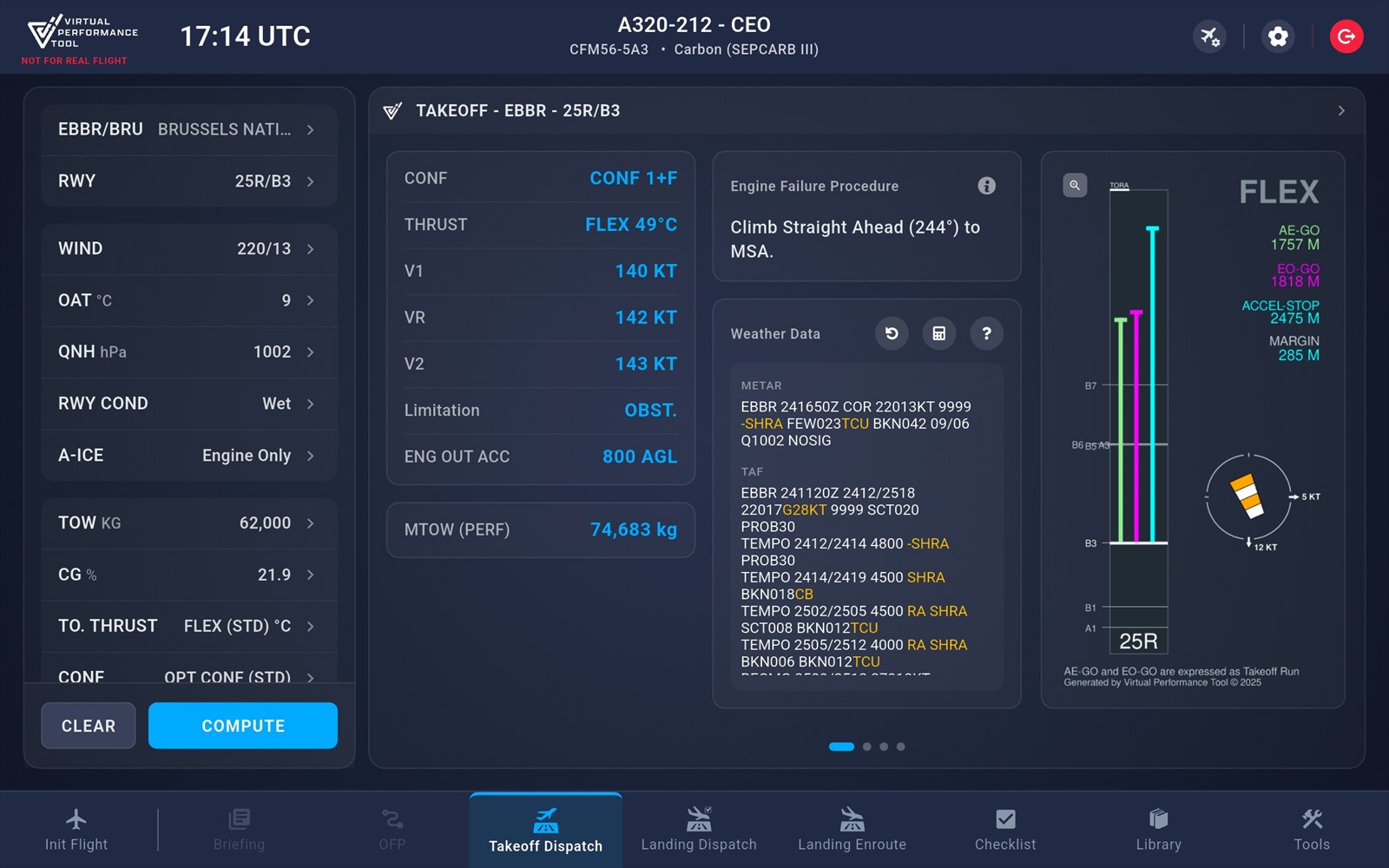Image resolution: width=1389 pixels, height=868 pixels.
Task: Open Engine Failure Procedure info icon
Action: [986, 186]
